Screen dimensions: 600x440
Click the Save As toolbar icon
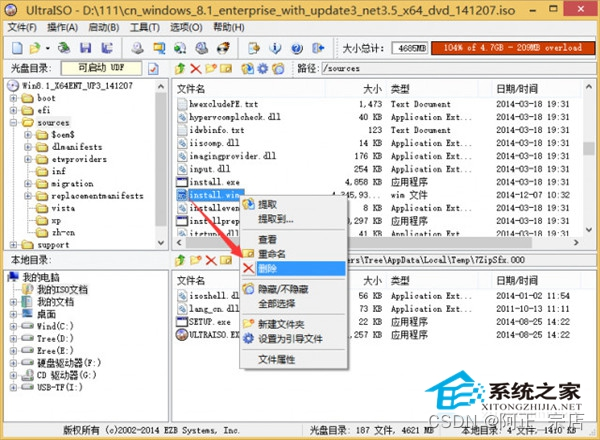coord(107,48)
